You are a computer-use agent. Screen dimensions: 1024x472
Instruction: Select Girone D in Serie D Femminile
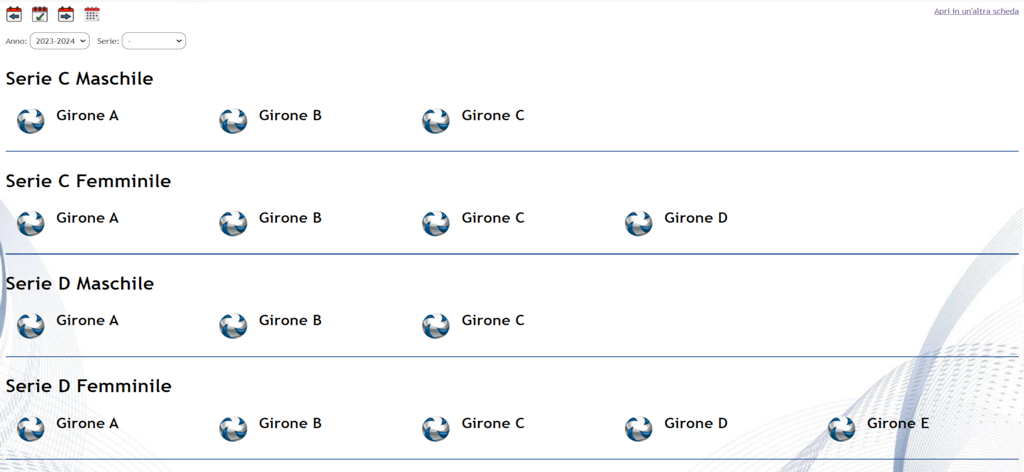[696, 424]
